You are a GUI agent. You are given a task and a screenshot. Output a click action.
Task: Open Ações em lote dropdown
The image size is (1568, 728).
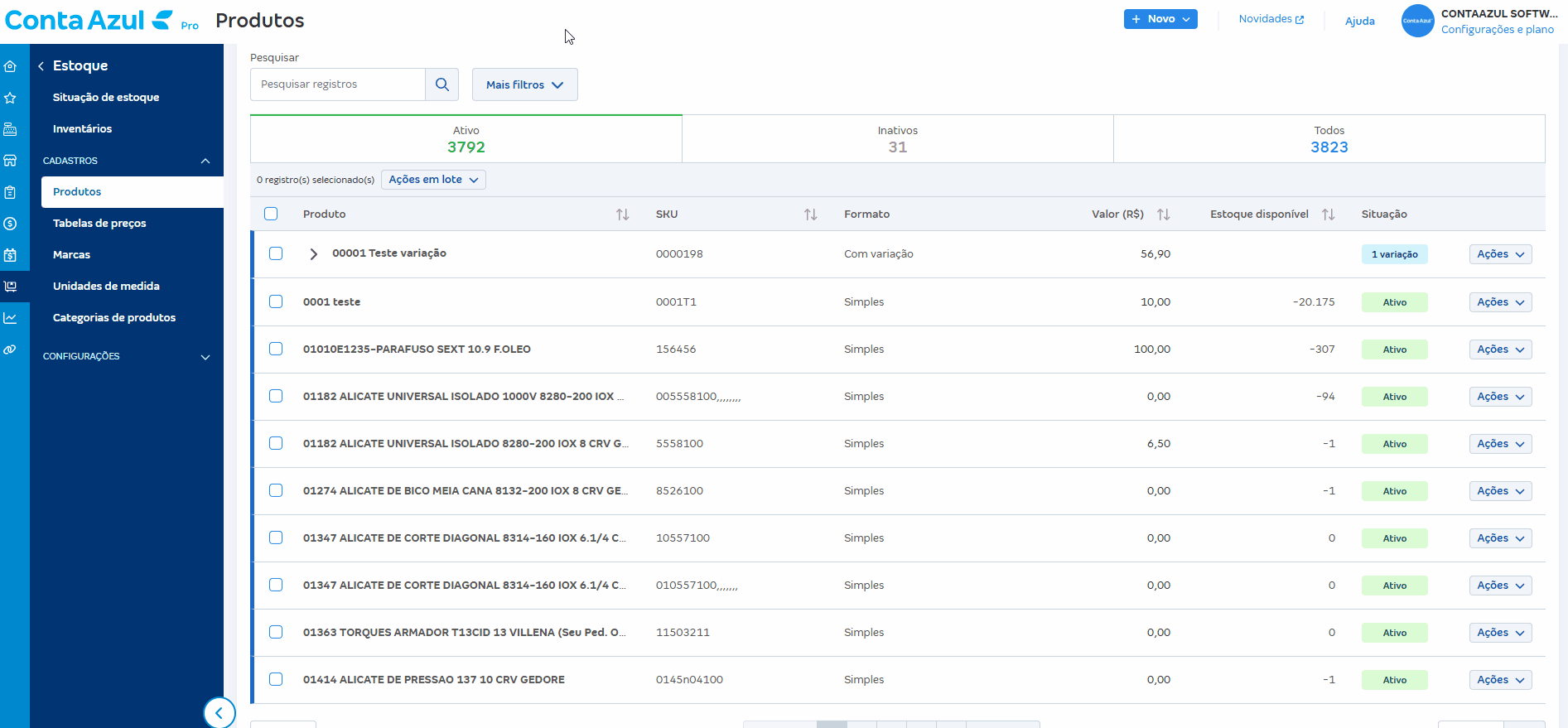[x=433, y=180]
